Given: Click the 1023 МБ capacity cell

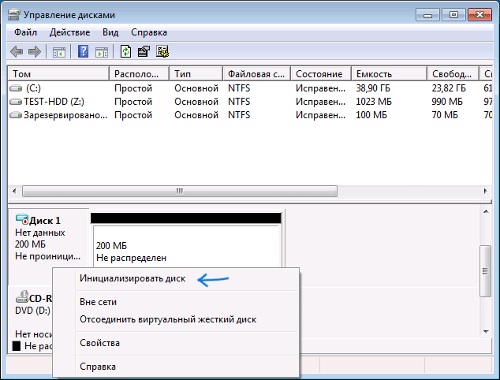Looking at the screenshot, I should 374,102.
